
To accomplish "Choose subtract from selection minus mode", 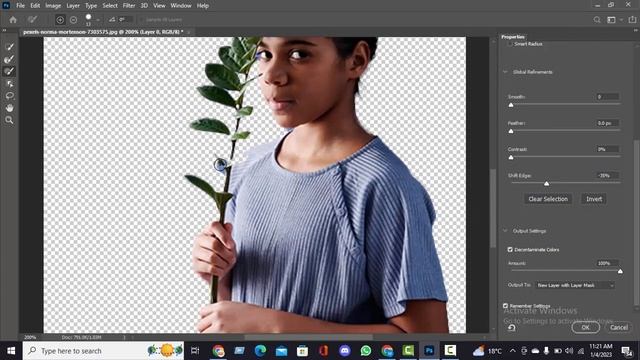I will tap(73, 20).
